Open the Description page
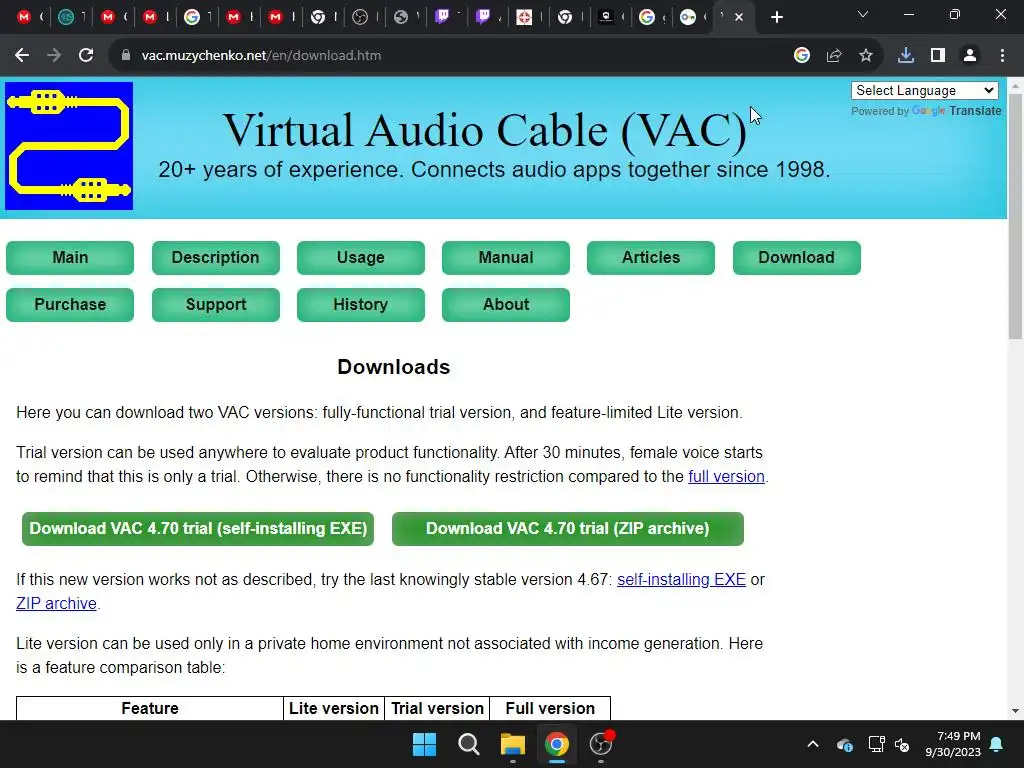 (216, 257)
